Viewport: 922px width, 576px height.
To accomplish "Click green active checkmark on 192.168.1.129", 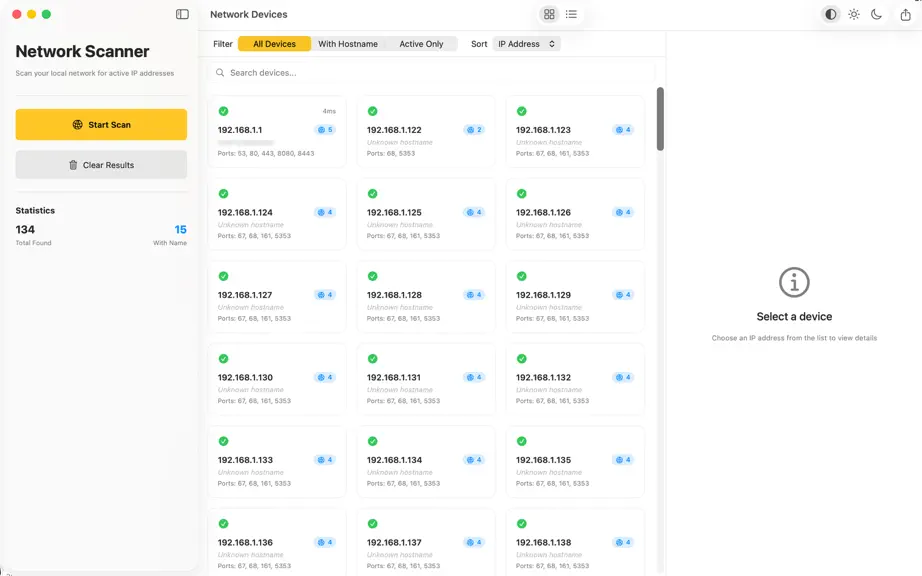I will [522, 276].
